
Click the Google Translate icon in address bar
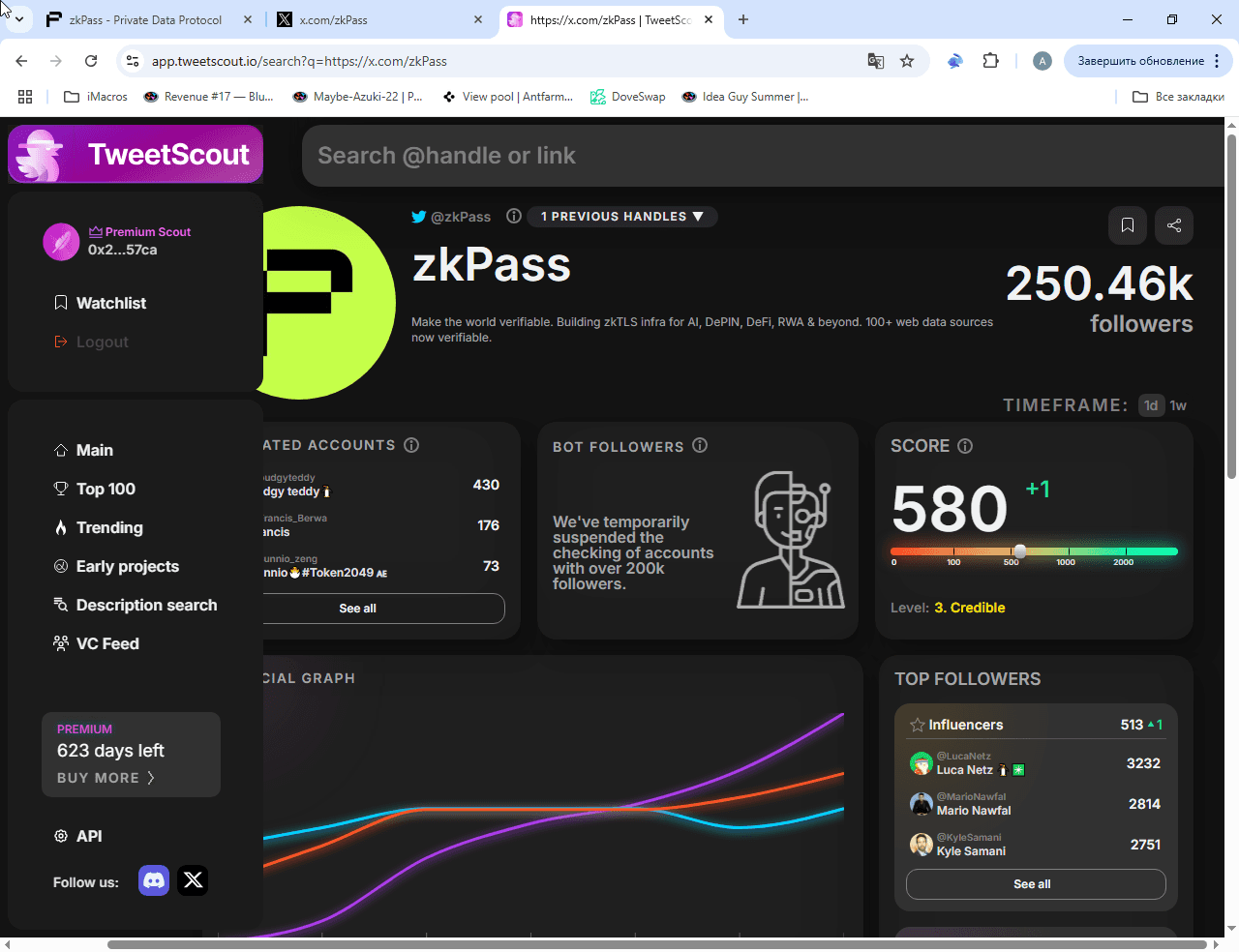[876, 61]
